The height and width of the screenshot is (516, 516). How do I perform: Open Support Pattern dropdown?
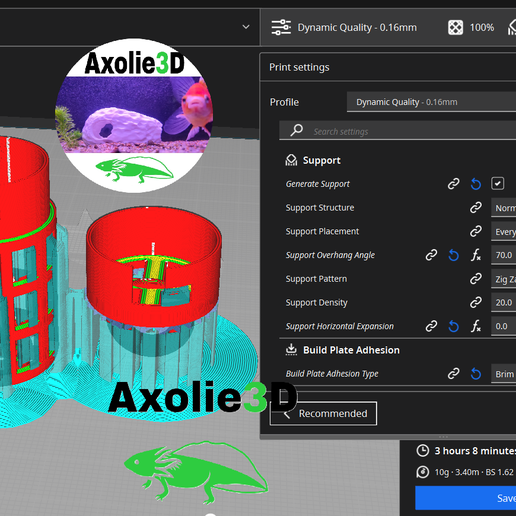click(x=503, y=279)
